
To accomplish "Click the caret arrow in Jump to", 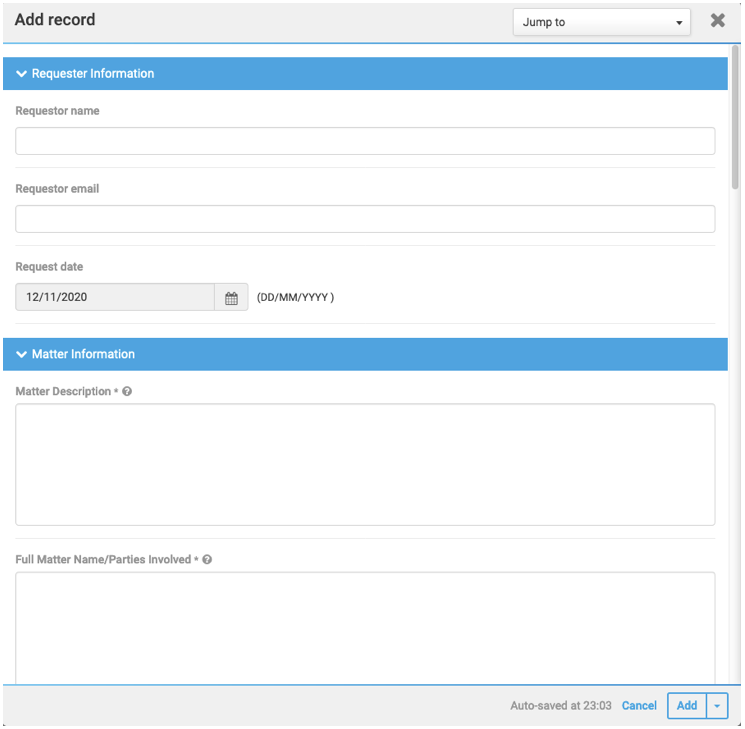I will click(679, 23).
